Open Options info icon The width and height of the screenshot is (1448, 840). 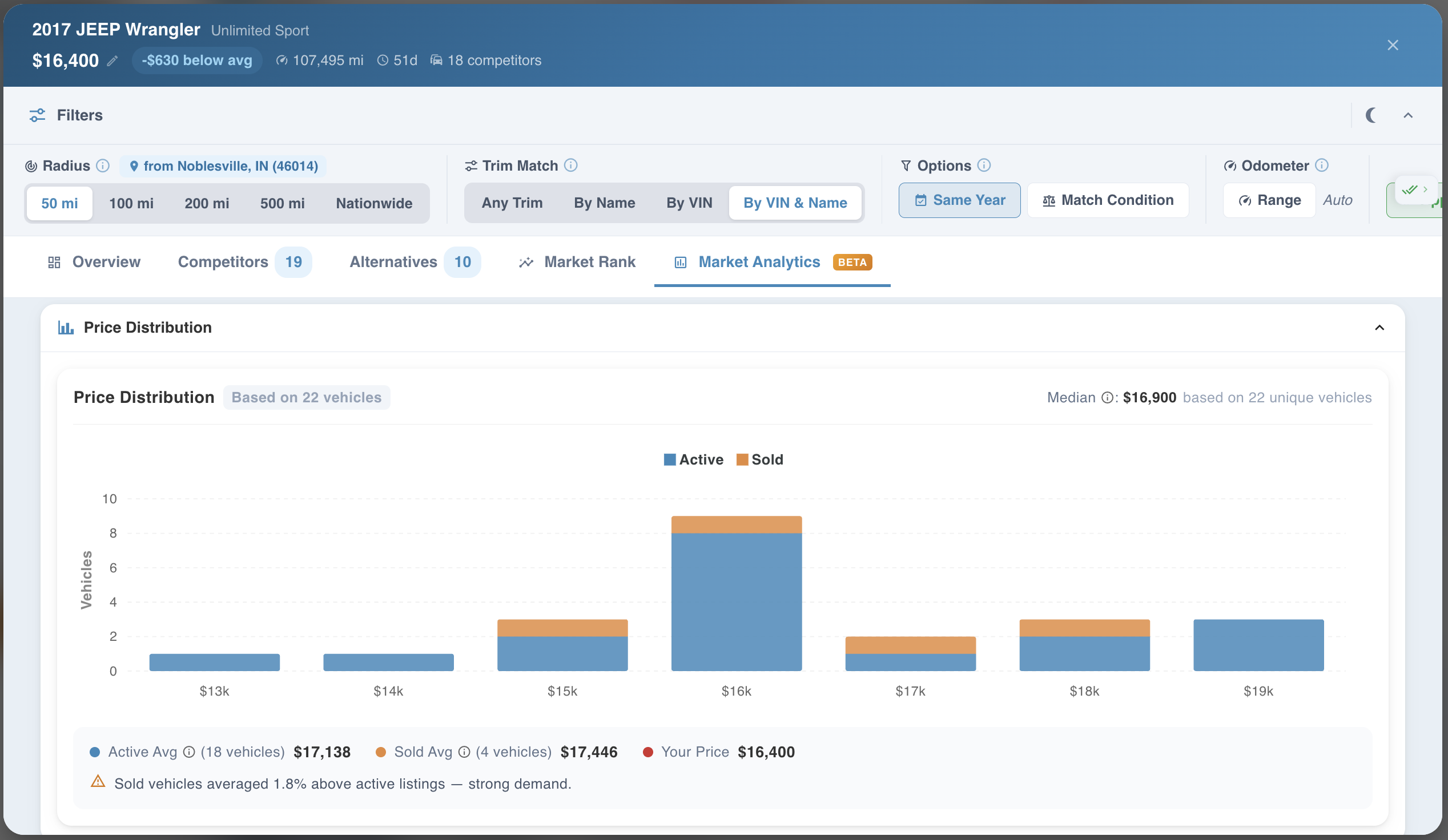coord(984,165)
